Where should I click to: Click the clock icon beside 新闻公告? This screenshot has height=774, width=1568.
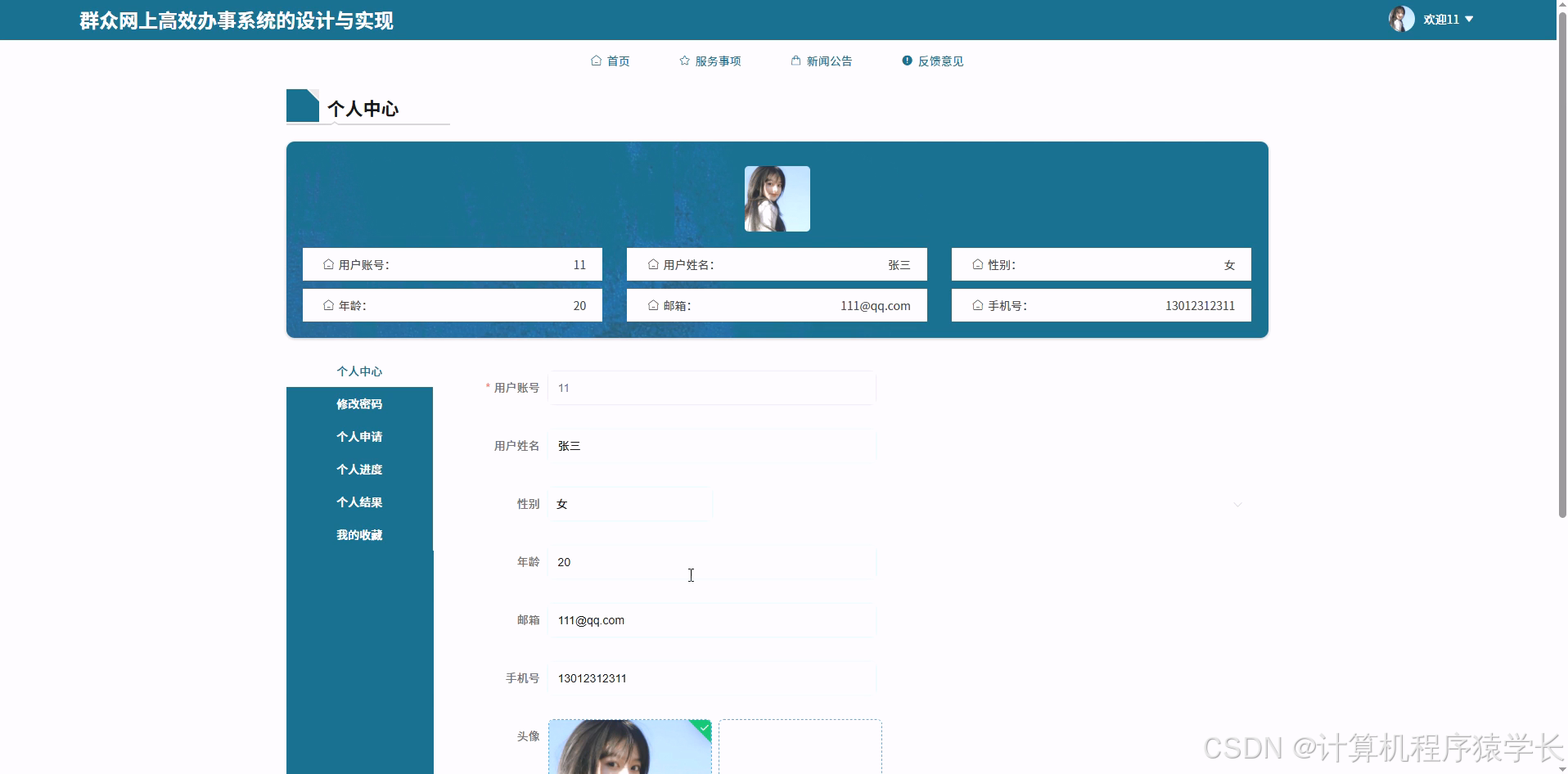794,60
